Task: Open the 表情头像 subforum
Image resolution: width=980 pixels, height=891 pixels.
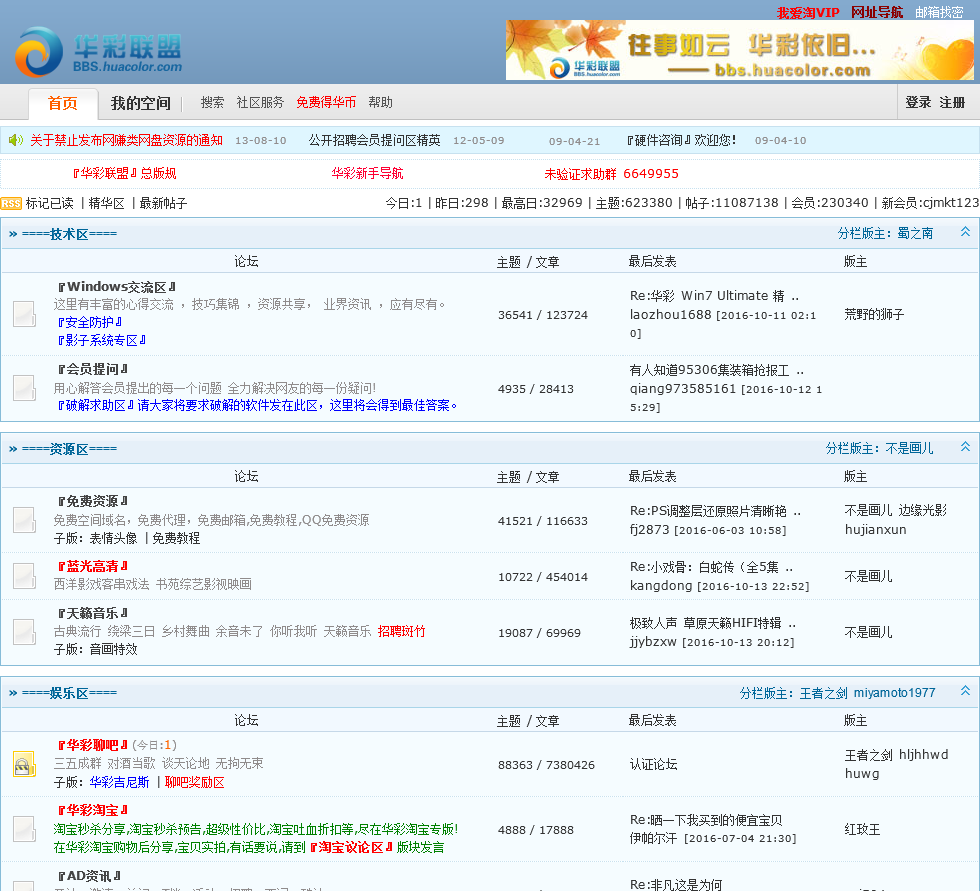Action: pos(113,538)
